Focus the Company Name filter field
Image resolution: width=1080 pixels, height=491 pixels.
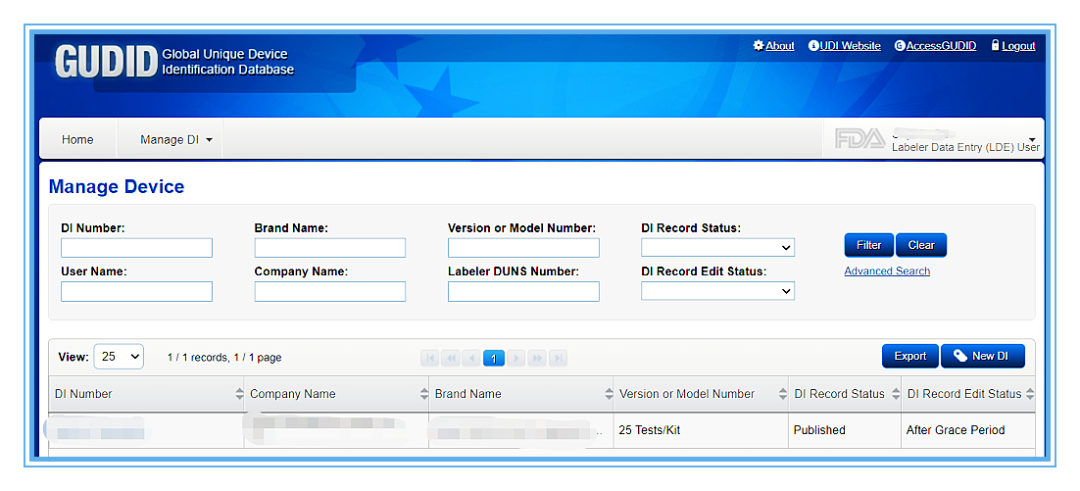pos(330,292)
